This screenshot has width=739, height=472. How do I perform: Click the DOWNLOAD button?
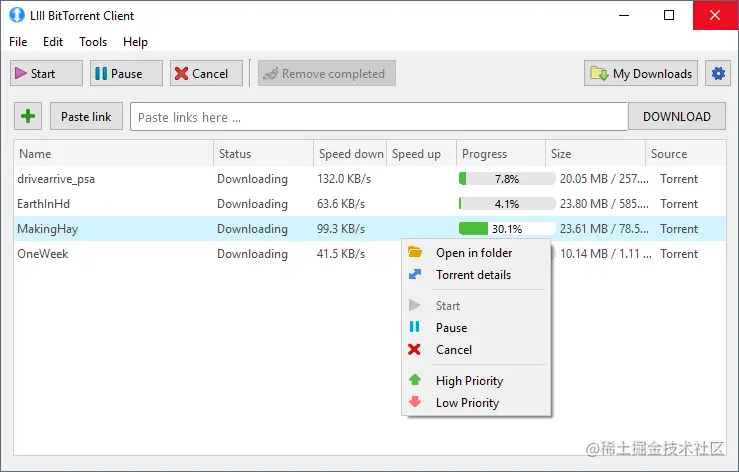click(x=677, y=116)
